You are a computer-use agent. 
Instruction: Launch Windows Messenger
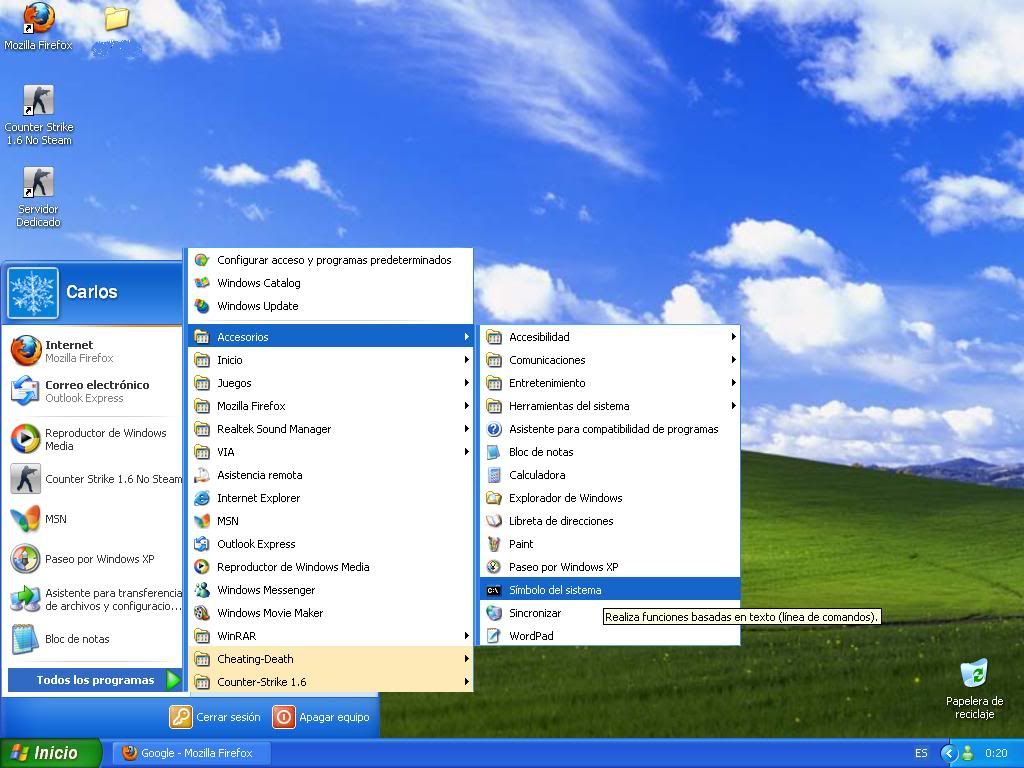pyautogui.click(x=330, y=590)
